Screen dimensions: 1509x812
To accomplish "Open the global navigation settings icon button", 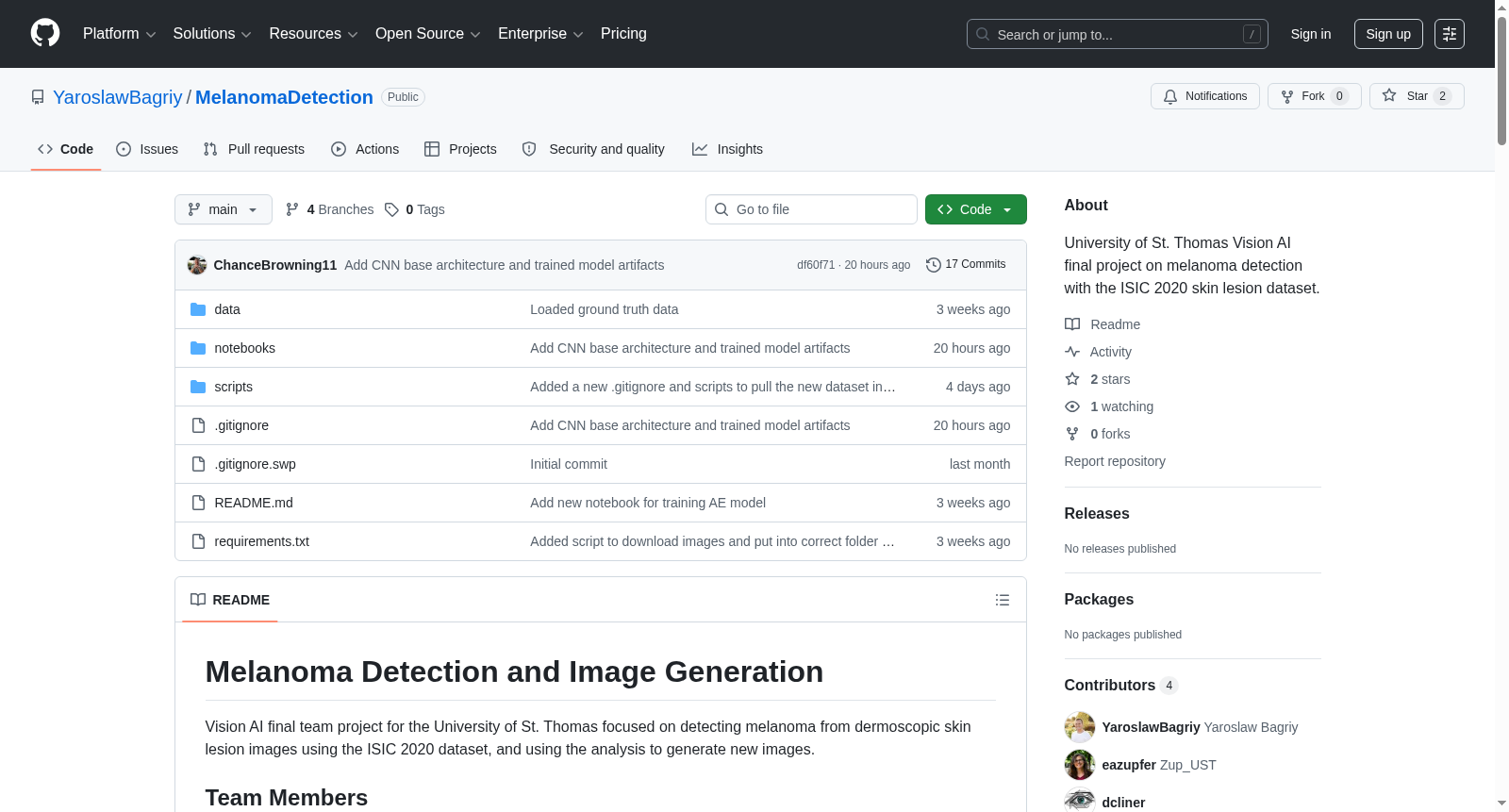I will [1450, 34].
